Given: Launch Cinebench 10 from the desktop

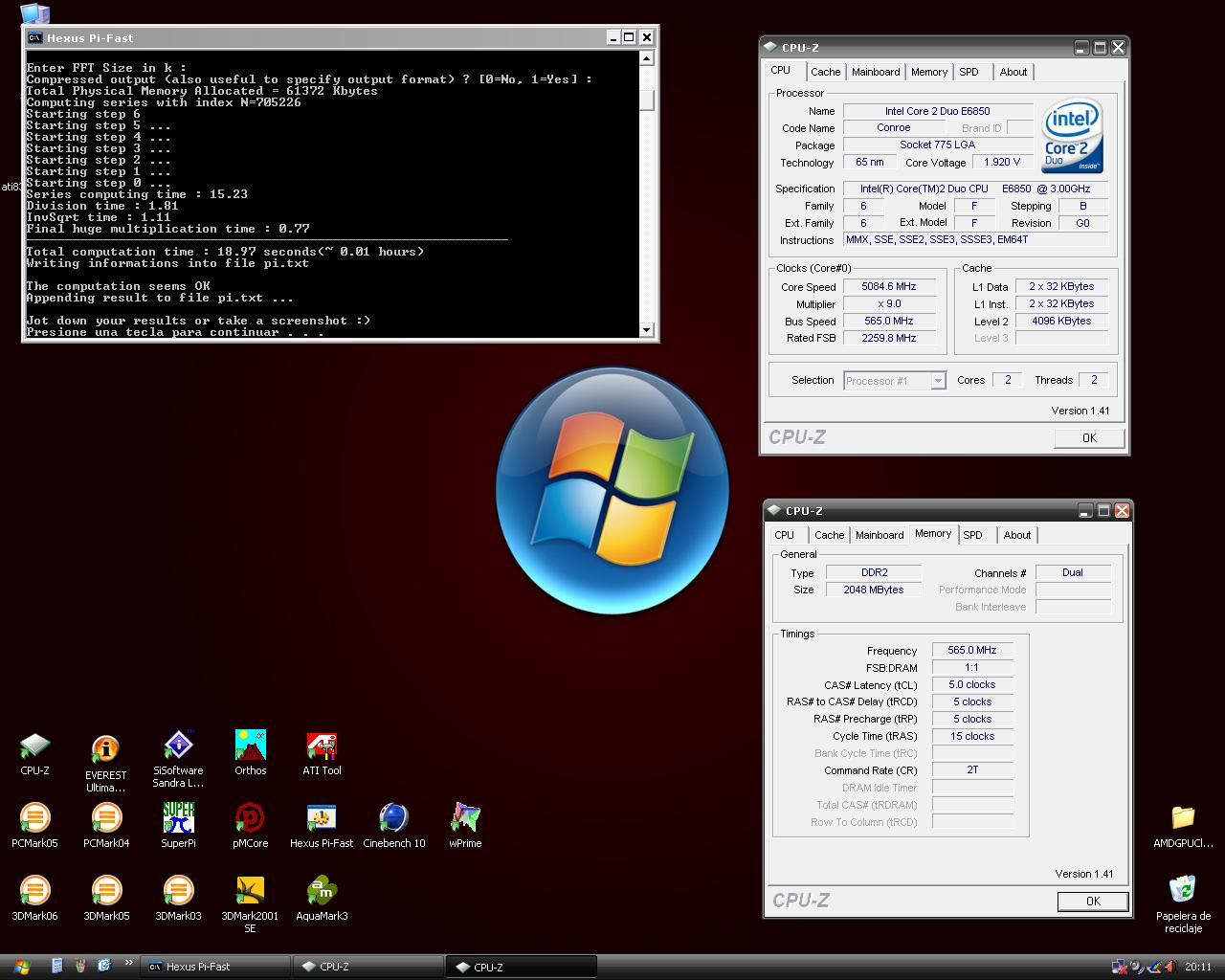Looking at the screenshot, I should (393, 826).
